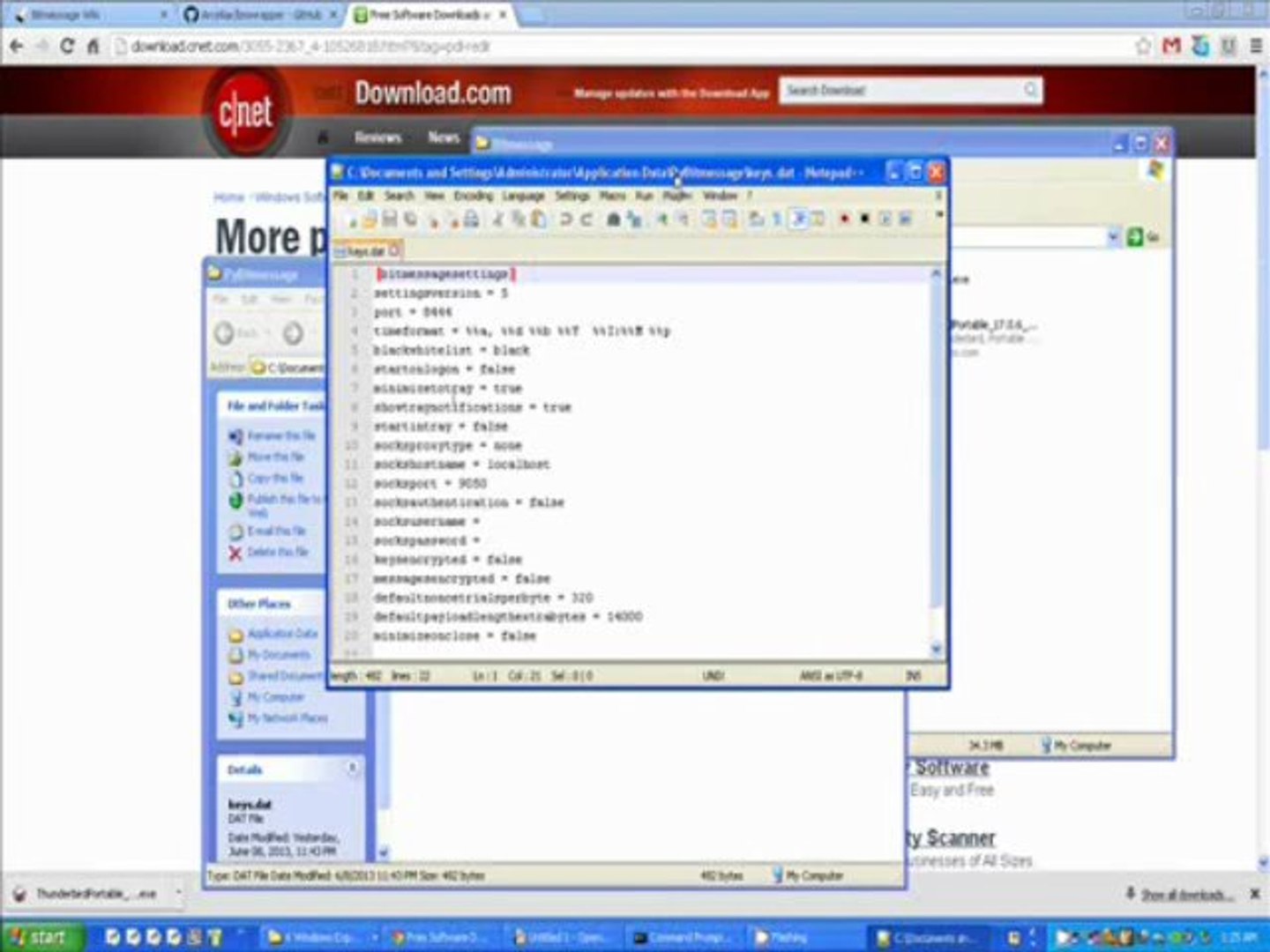Click the Chrome back arrow
This screenshot has height=952, width=1270.
[17, 46]
